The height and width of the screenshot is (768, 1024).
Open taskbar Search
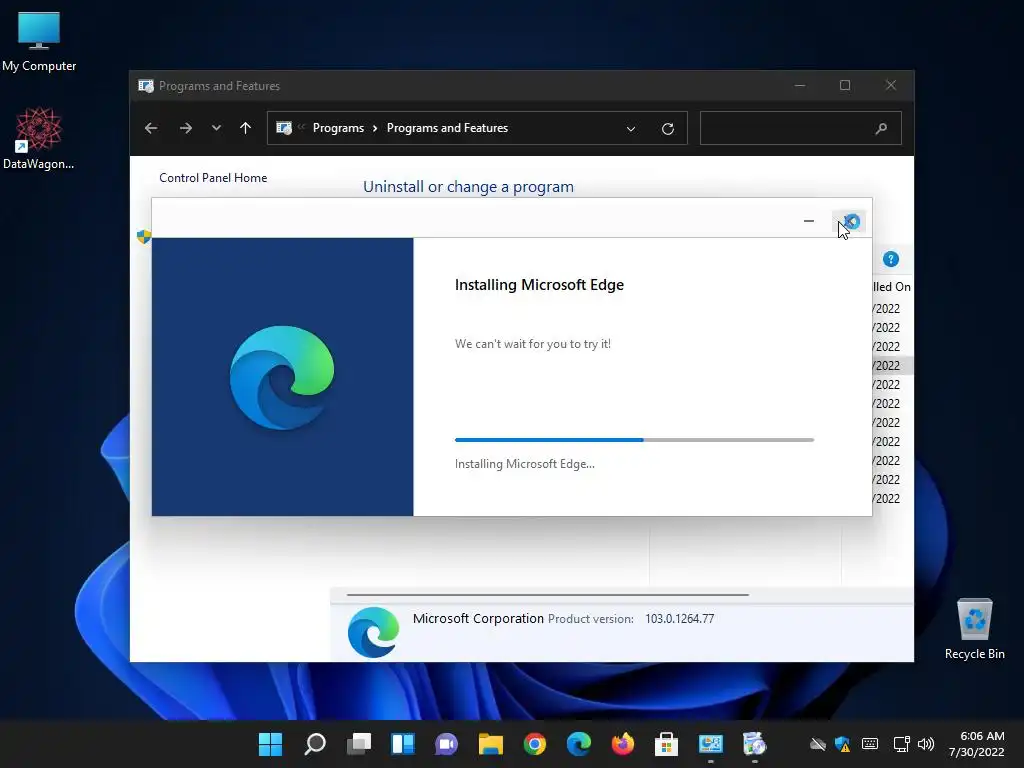(315, 744)
